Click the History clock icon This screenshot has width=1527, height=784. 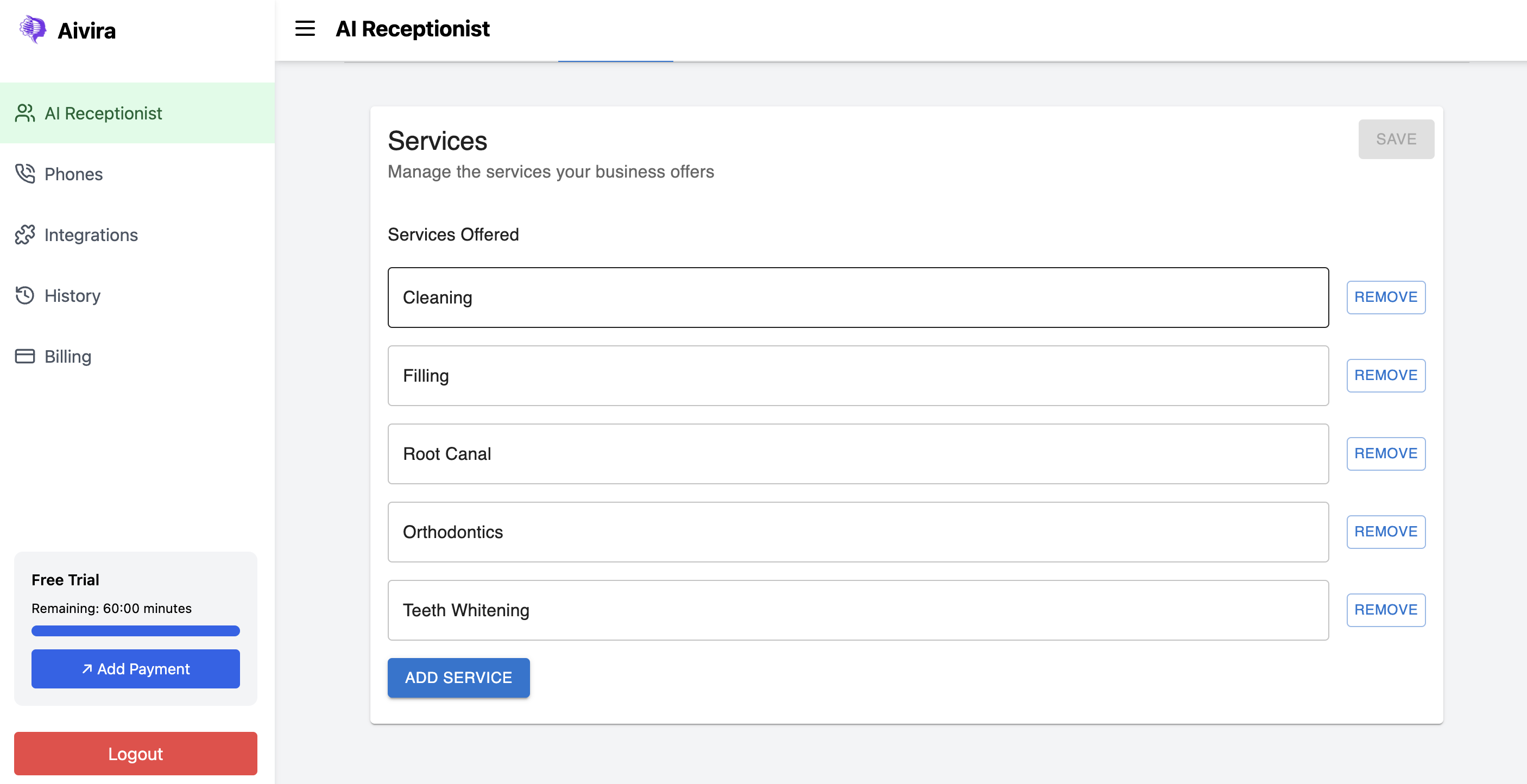pos(25,295)
